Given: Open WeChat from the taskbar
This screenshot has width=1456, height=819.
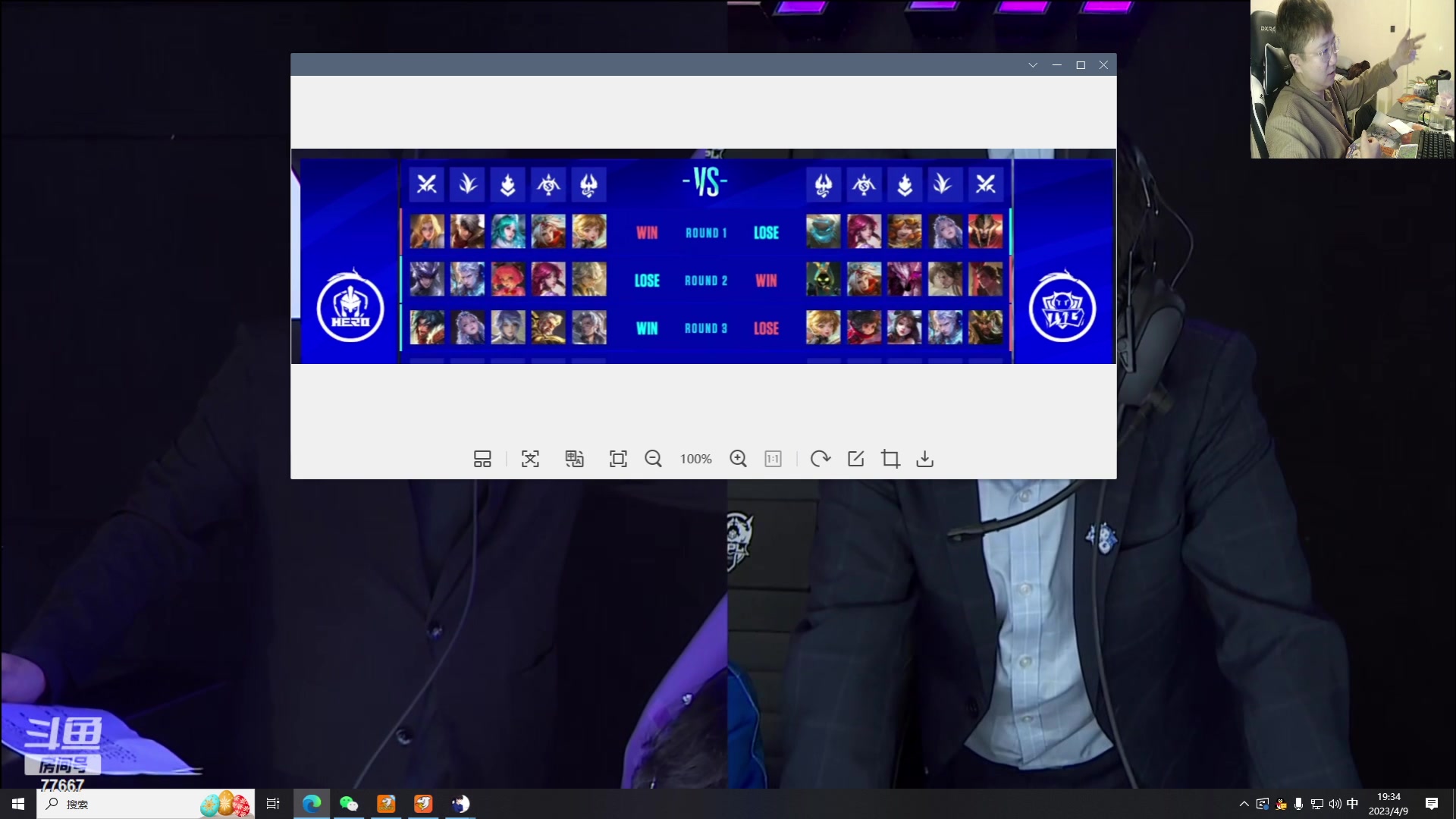Looking at the screenshot, I should [349, 804].
